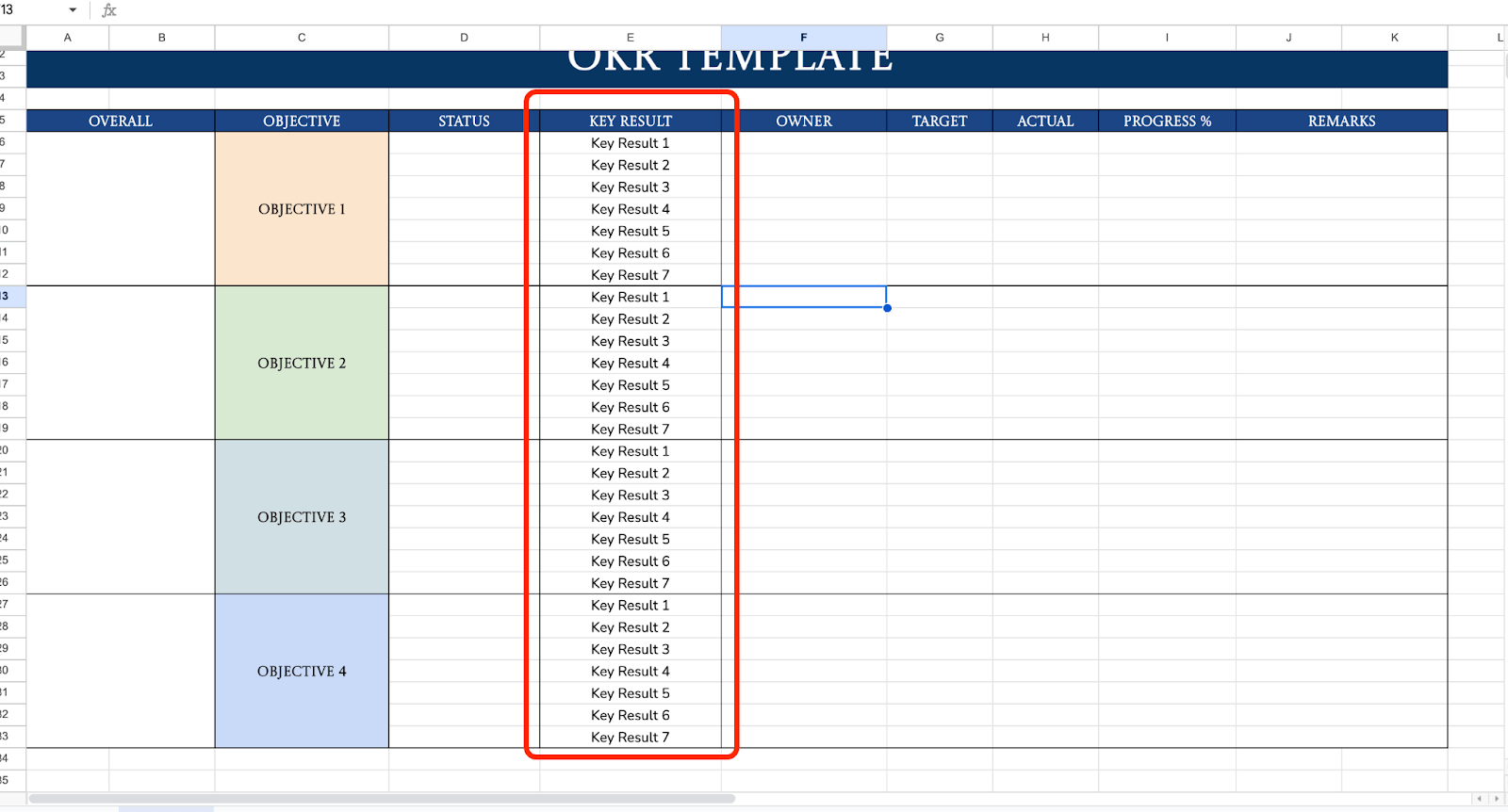
Task: Click Key Result 7 under OBJECTIVE 3
Action: click(630, 583)
